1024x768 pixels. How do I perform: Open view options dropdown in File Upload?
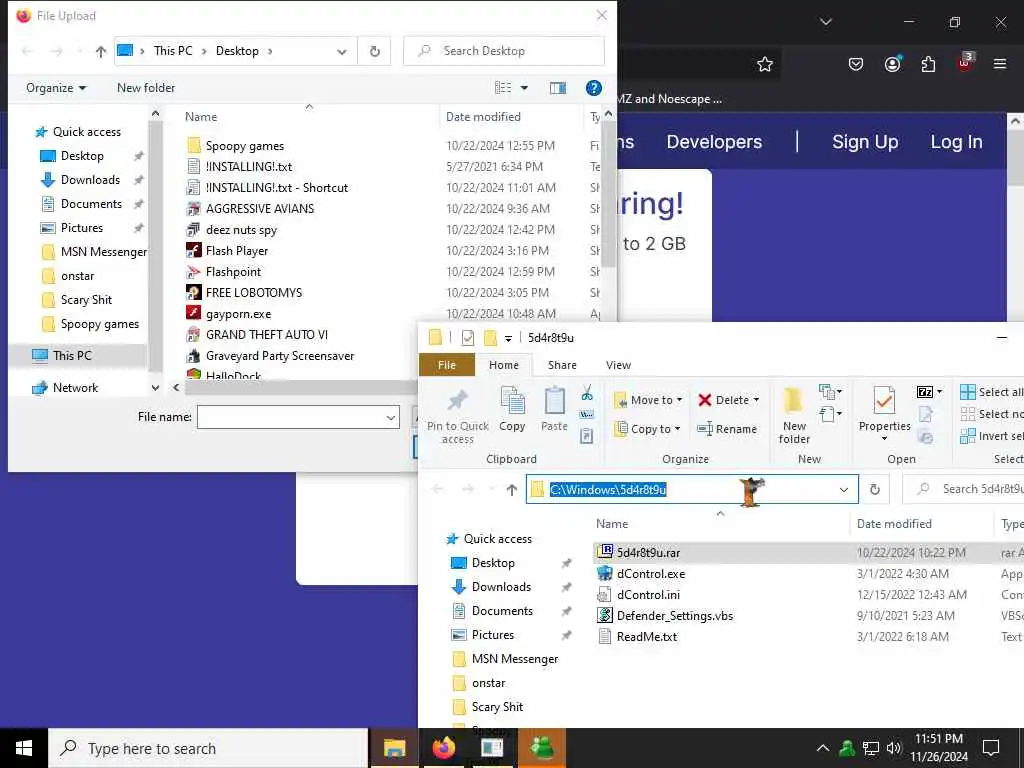(x=524, y=88)
